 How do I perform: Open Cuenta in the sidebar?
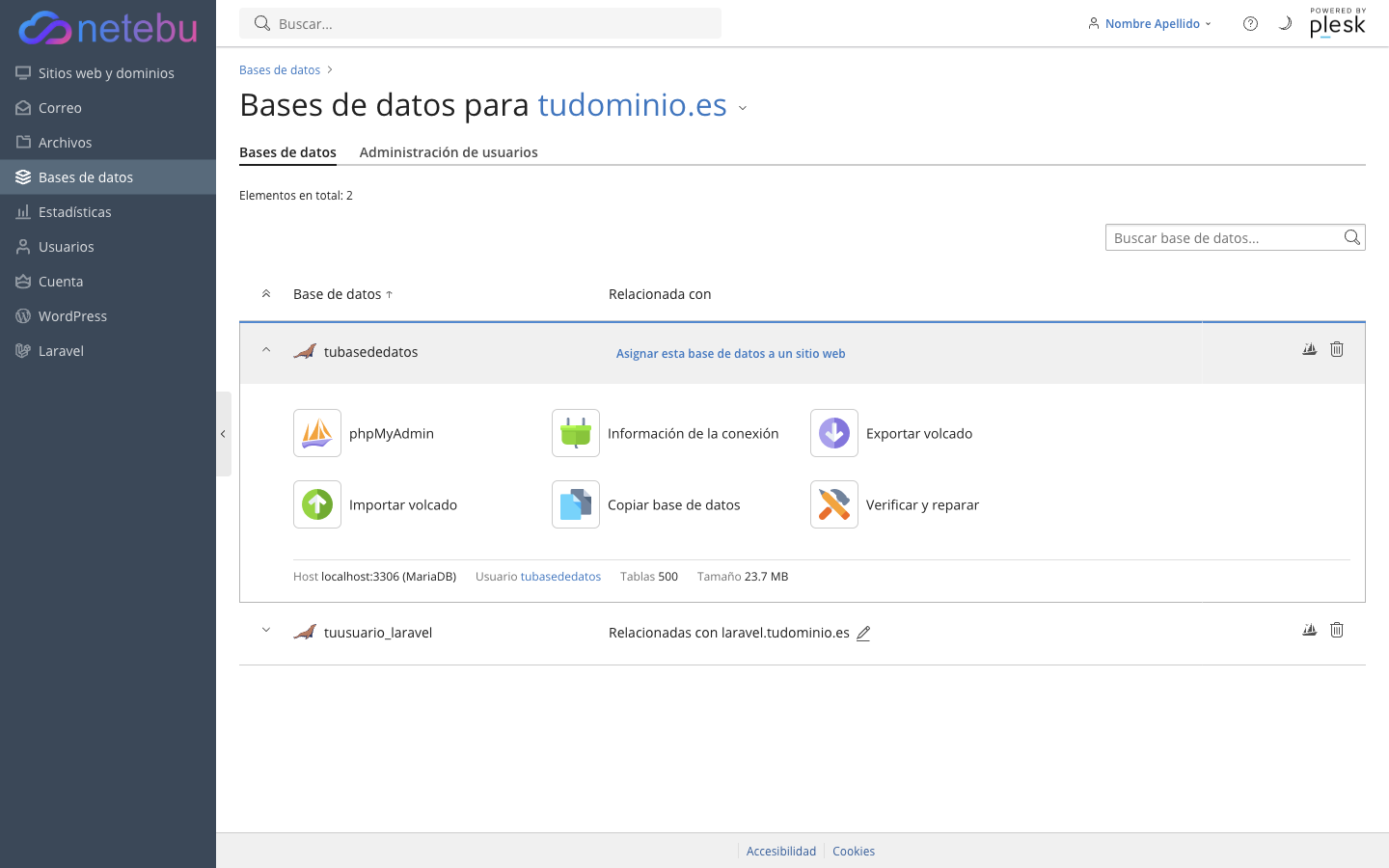click(108, 282)
